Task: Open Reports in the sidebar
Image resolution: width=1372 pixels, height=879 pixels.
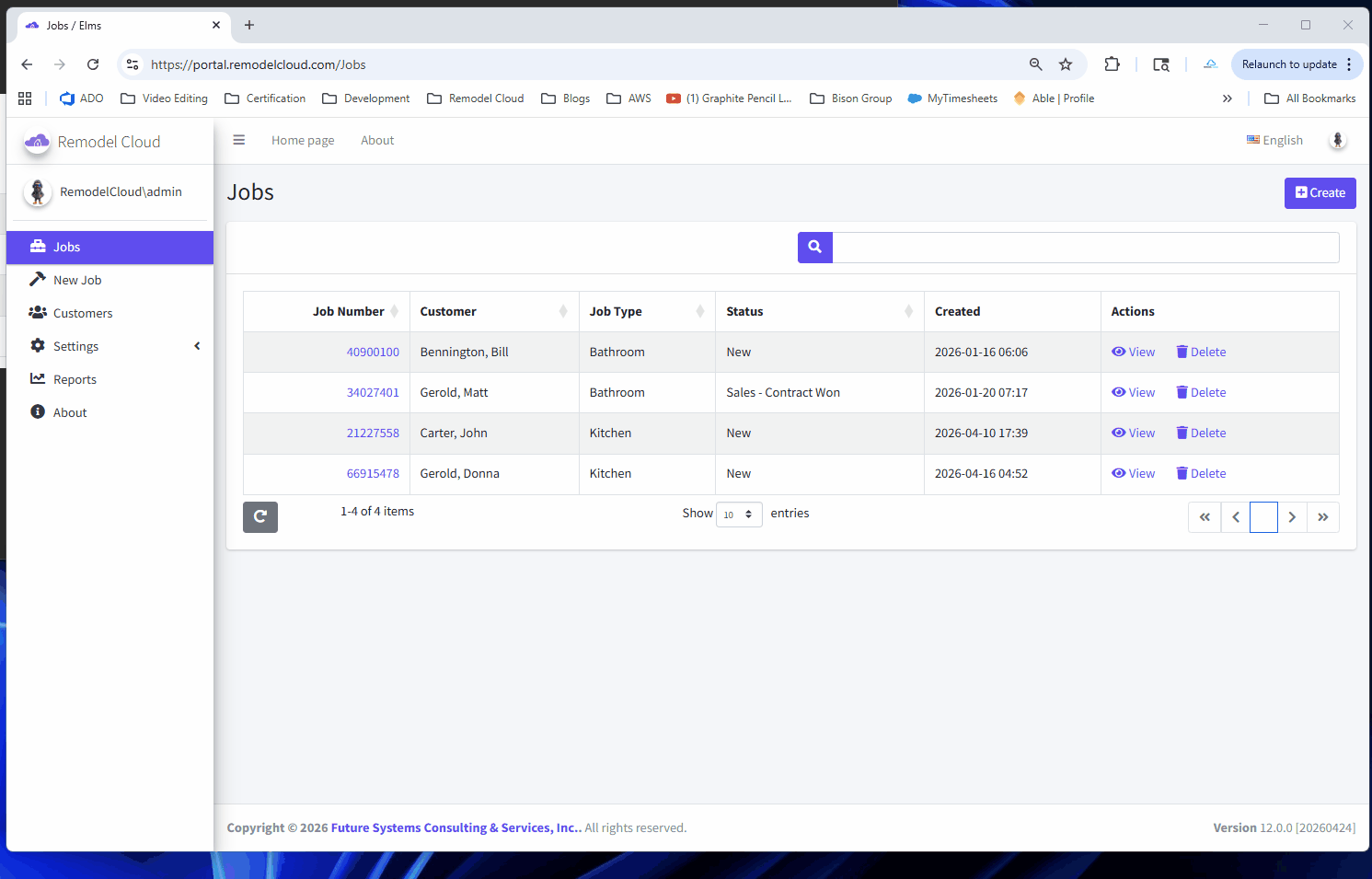Action: 75,380
